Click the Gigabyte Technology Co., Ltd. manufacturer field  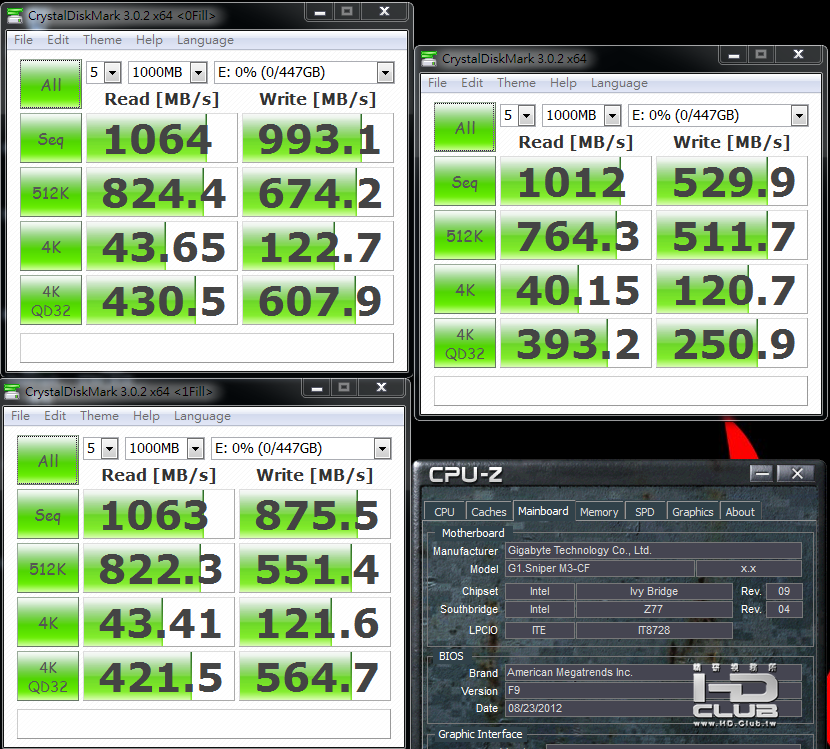coord(653,551)
